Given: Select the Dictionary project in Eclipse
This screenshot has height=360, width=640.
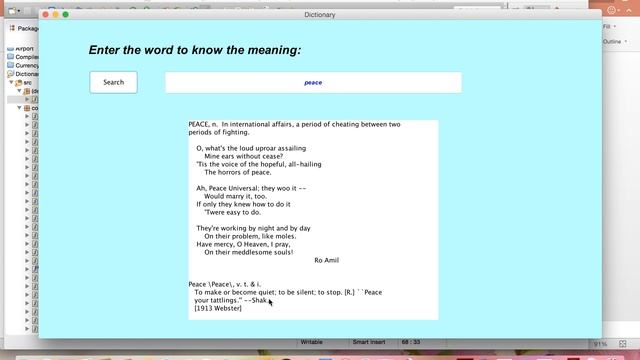Looking at the screenshot, I should (x=22, y=74).
